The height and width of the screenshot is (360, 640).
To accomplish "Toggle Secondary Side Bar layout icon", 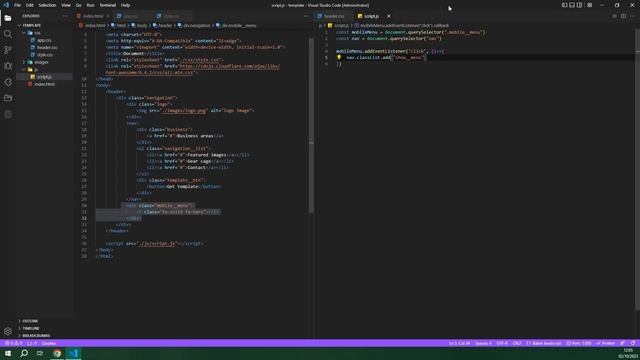I will coord(580,5).
